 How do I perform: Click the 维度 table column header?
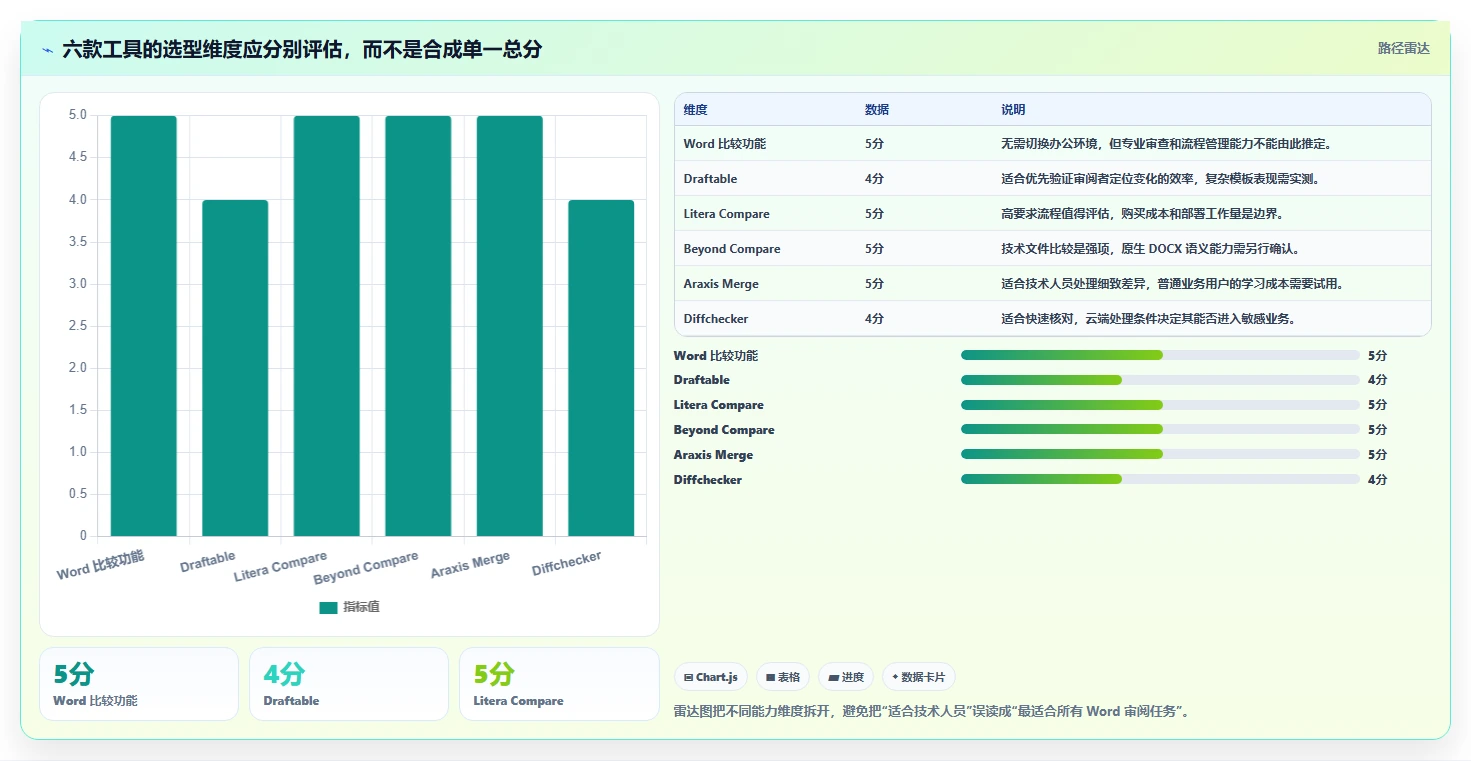tap(696, 110)
